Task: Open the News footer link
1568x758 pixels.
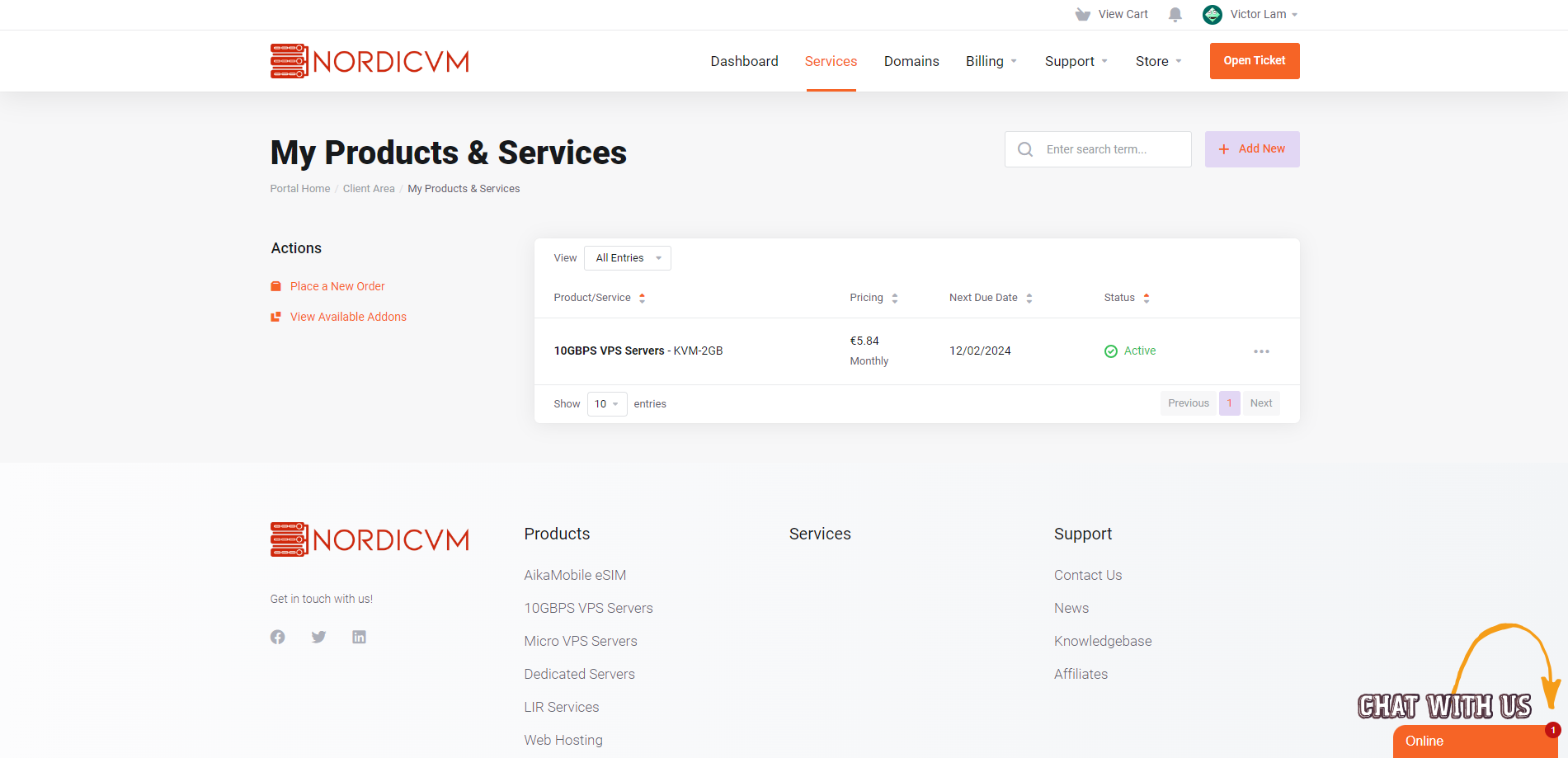Action: pos(1071,608)
